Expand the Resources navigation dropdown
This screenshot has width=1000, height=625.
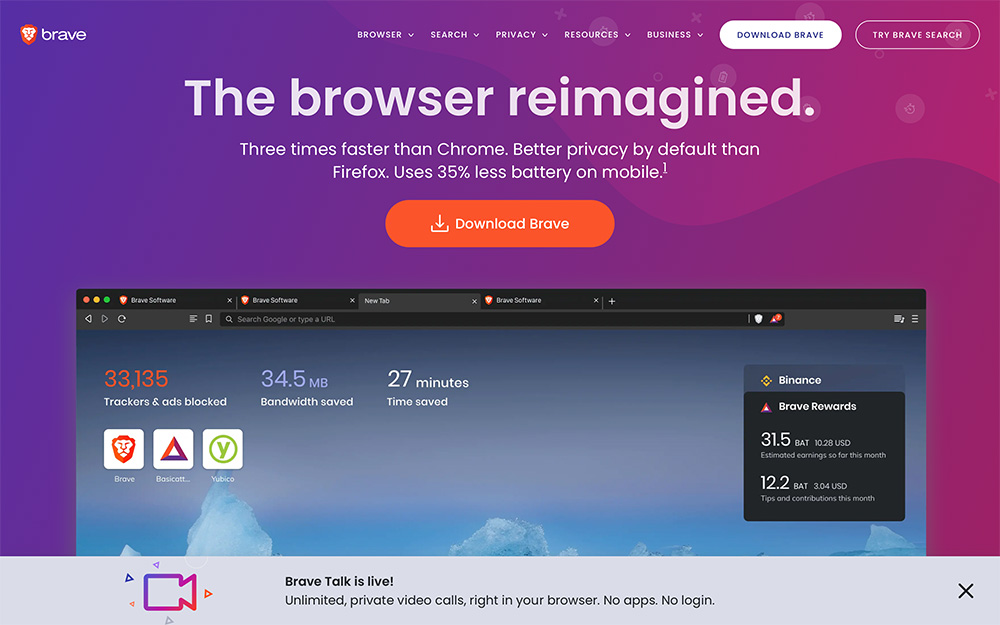[x=597, y=34]
